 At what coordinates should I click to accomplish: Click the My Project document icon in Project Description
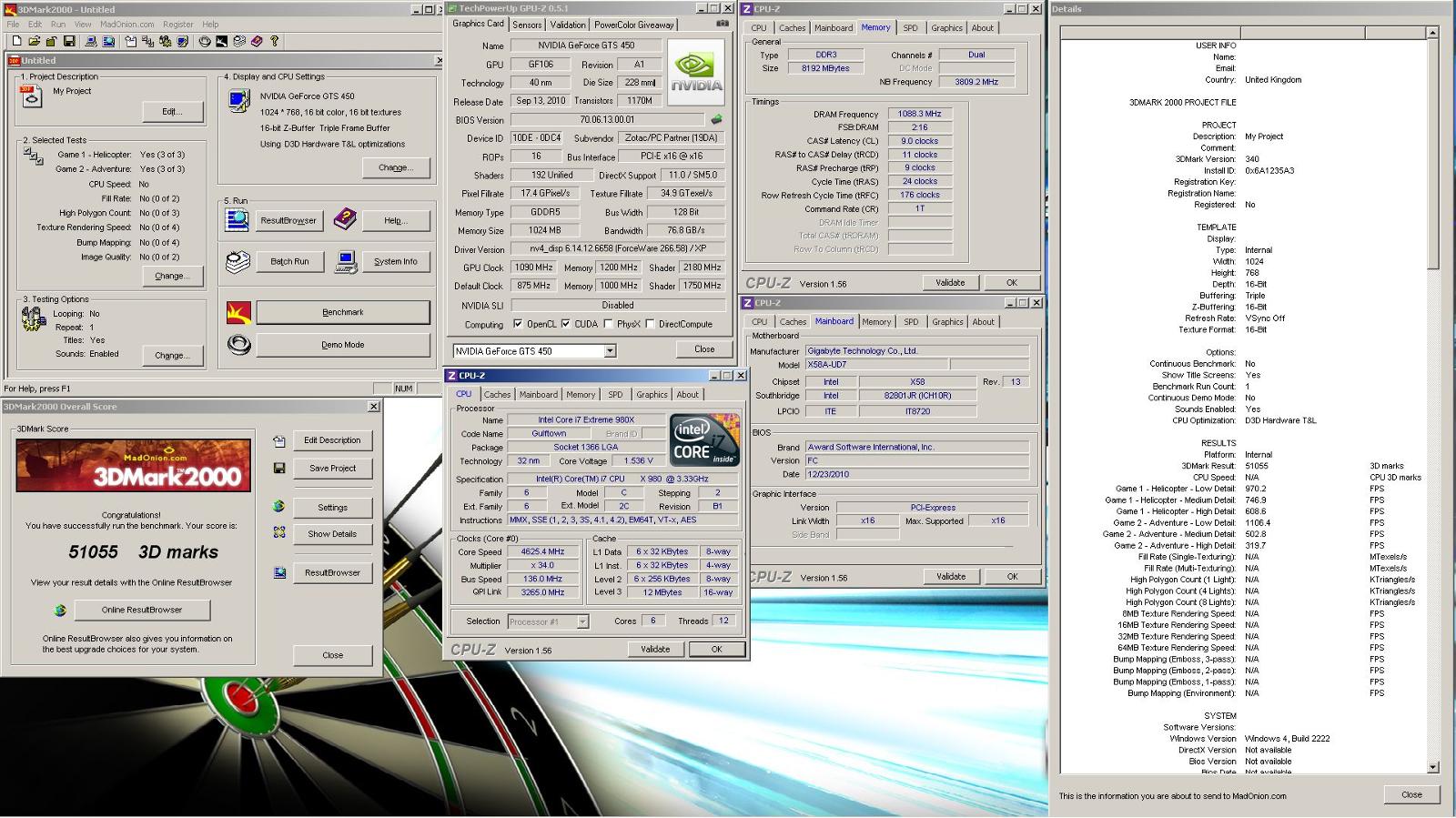pyautogui.click(x=32, y=96)
